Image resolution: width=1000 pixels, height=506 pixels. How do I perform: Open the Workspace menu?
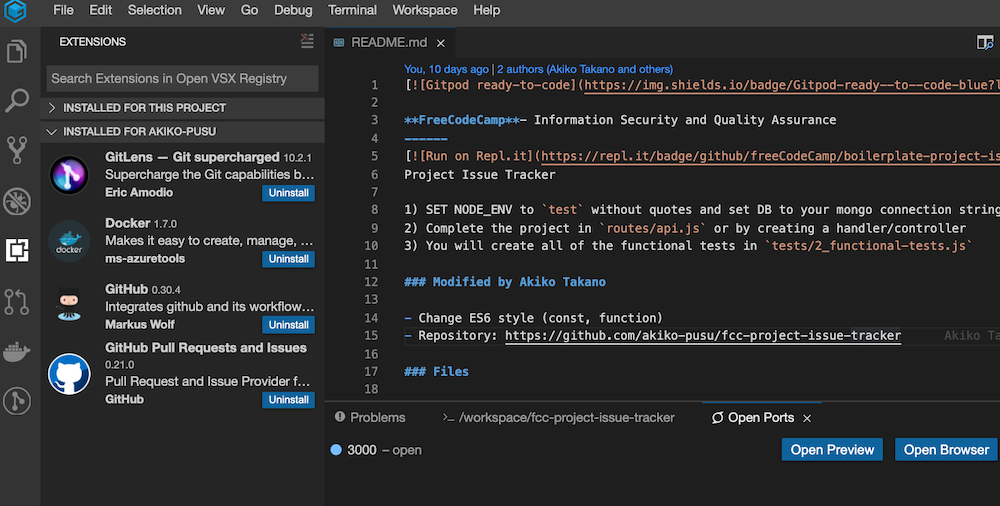[x=425, y=10]
